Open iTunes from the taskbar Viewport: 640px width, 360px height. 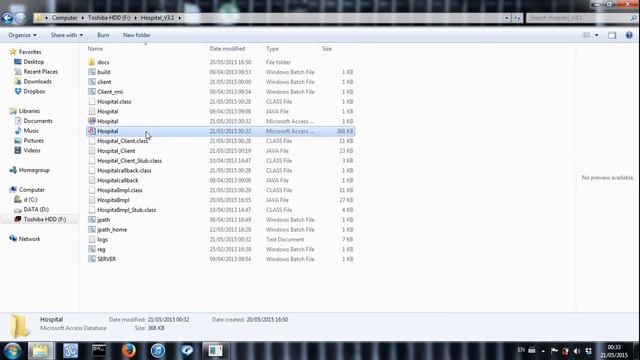158,351
